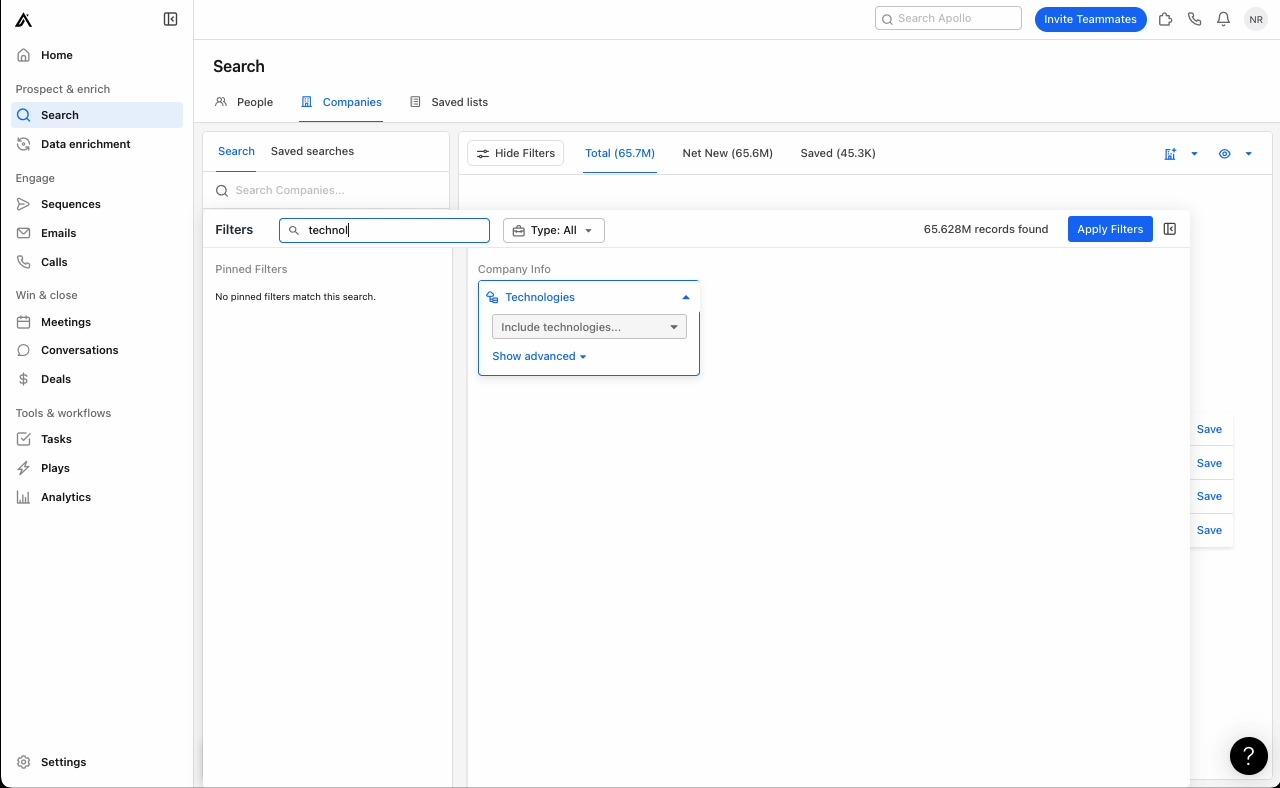Collapse the left sidebar with the panel icon
The image size is (1280, 788).
coord(170,19)
